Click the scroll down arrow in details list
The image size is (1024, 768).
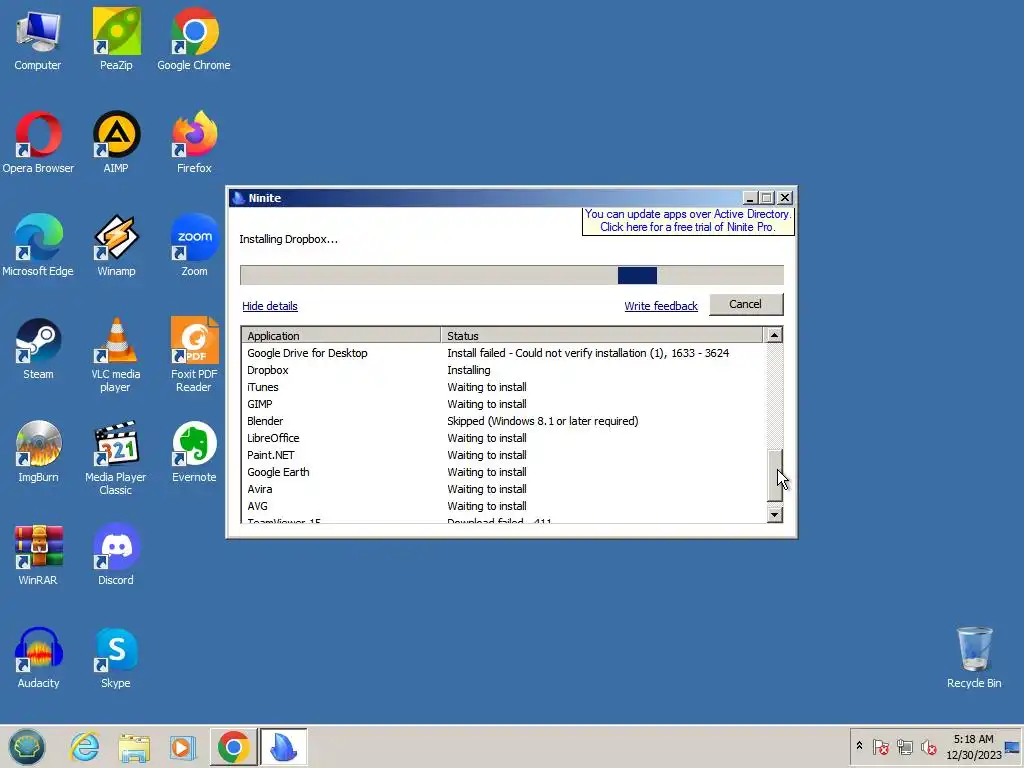click(x=774, y=514)
